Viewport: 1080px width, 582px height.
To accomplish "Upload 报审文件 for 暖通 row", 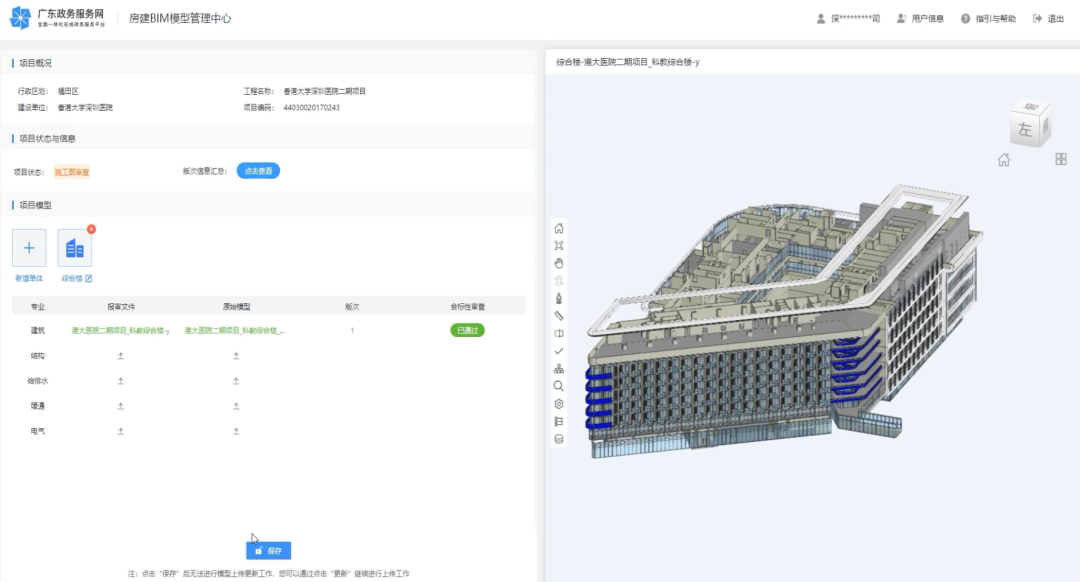I will [121, 406].
